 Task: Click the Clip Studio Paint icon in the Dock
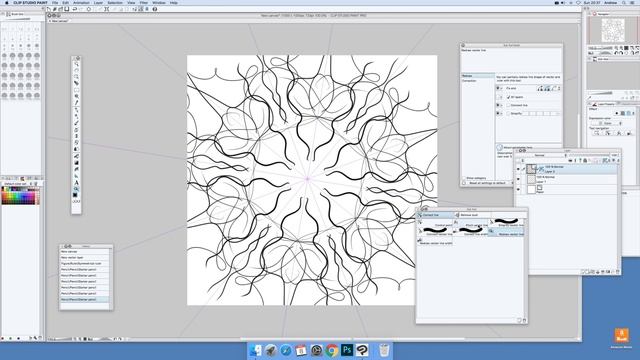pyautogui.click(x=362, y=350)
